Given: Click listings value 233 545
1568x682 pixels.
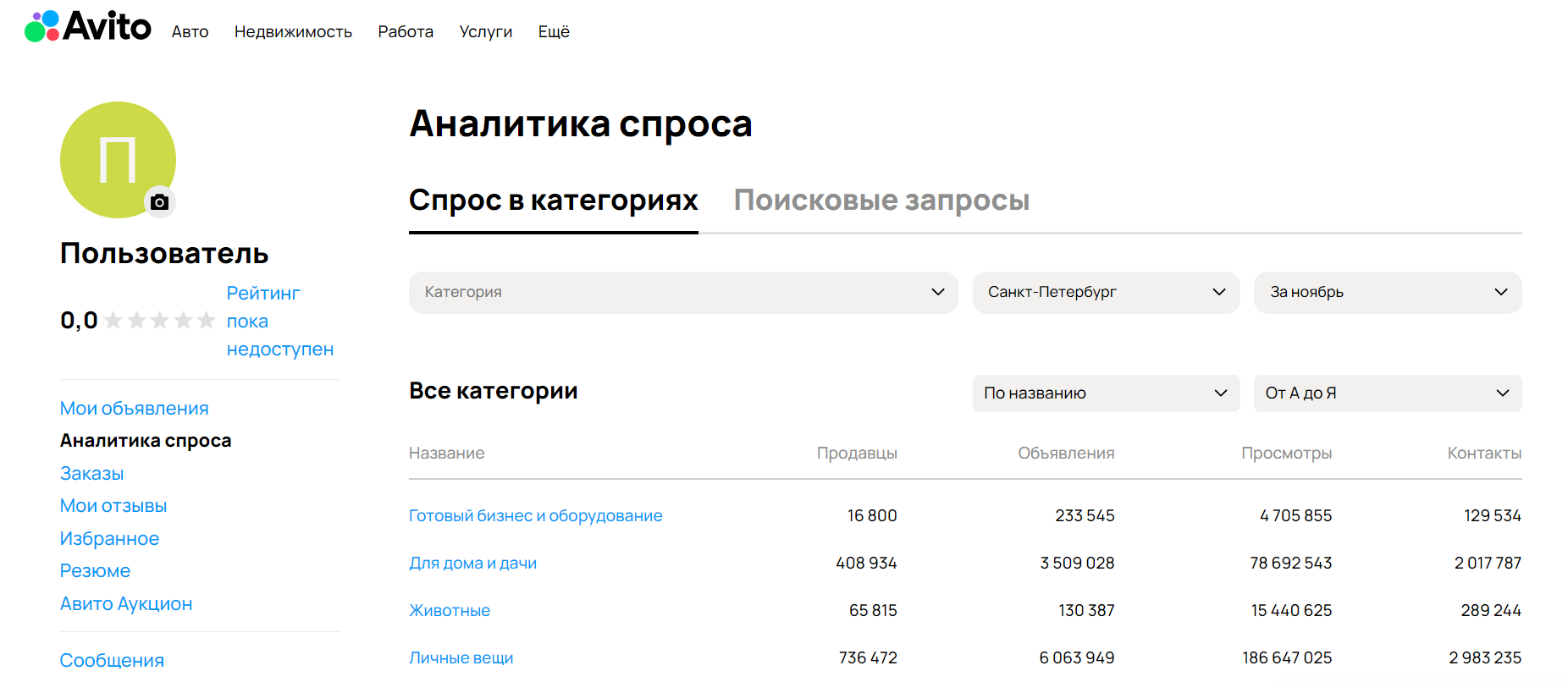Looking at the screenshot, I should [1085, 515].
